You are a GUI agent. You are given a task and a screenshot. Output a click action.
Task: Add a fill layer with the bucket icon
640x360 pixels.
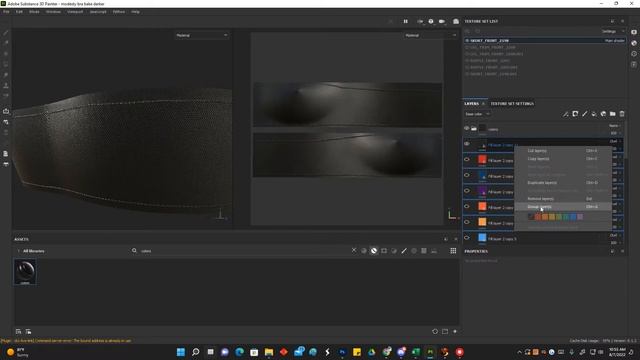[594, 114]
